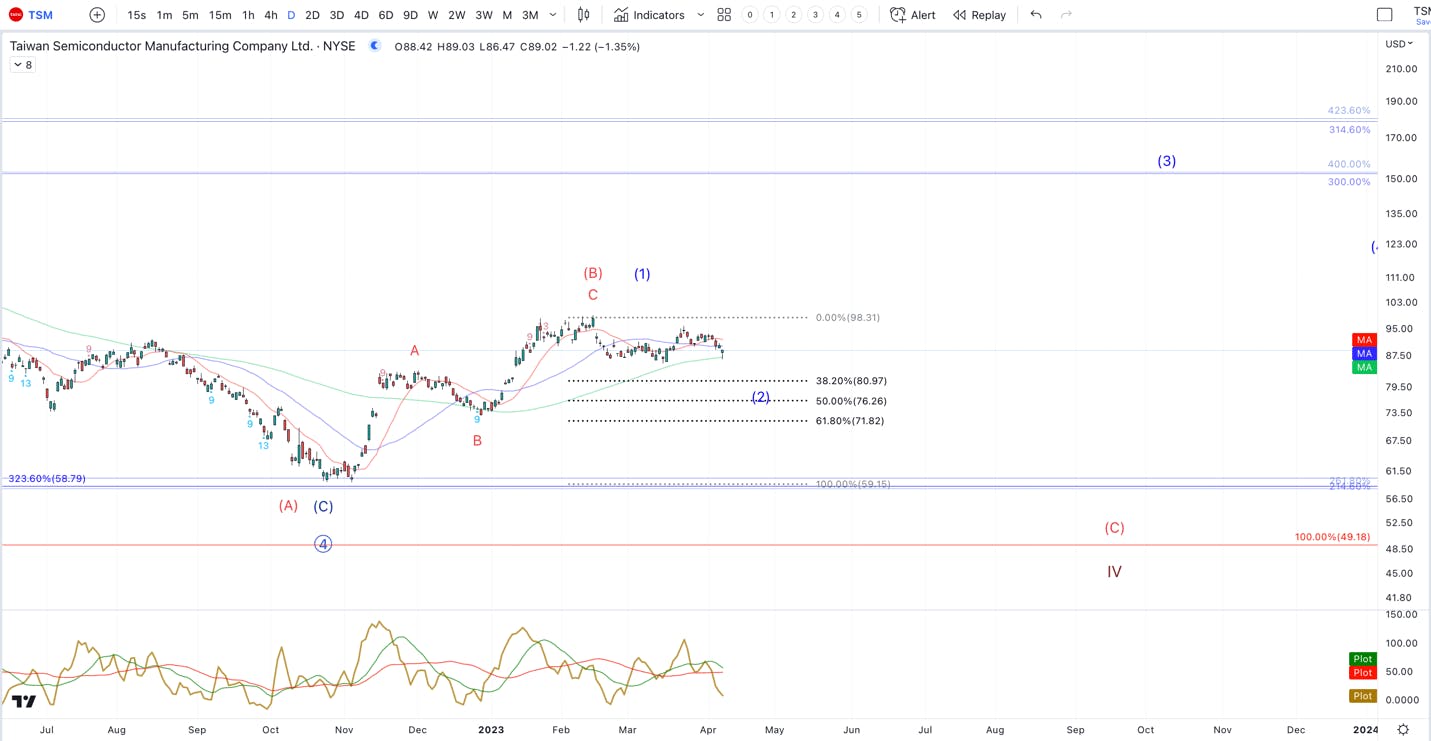Expand the Indicators favorites dropdown arrow
The image size is (1431, 741).
coord(700,15)
